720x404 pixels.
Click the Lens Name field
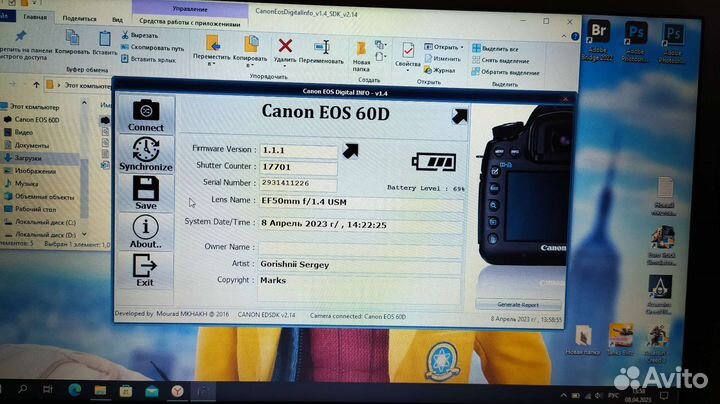361,202
